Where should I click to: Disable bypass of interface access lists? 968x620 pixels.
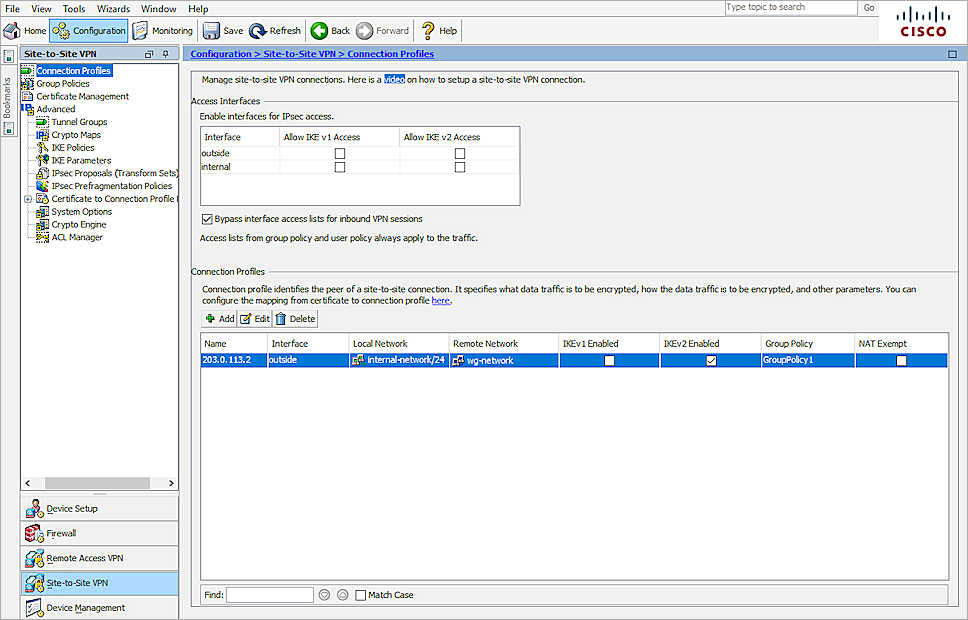[x=206, y=219]
